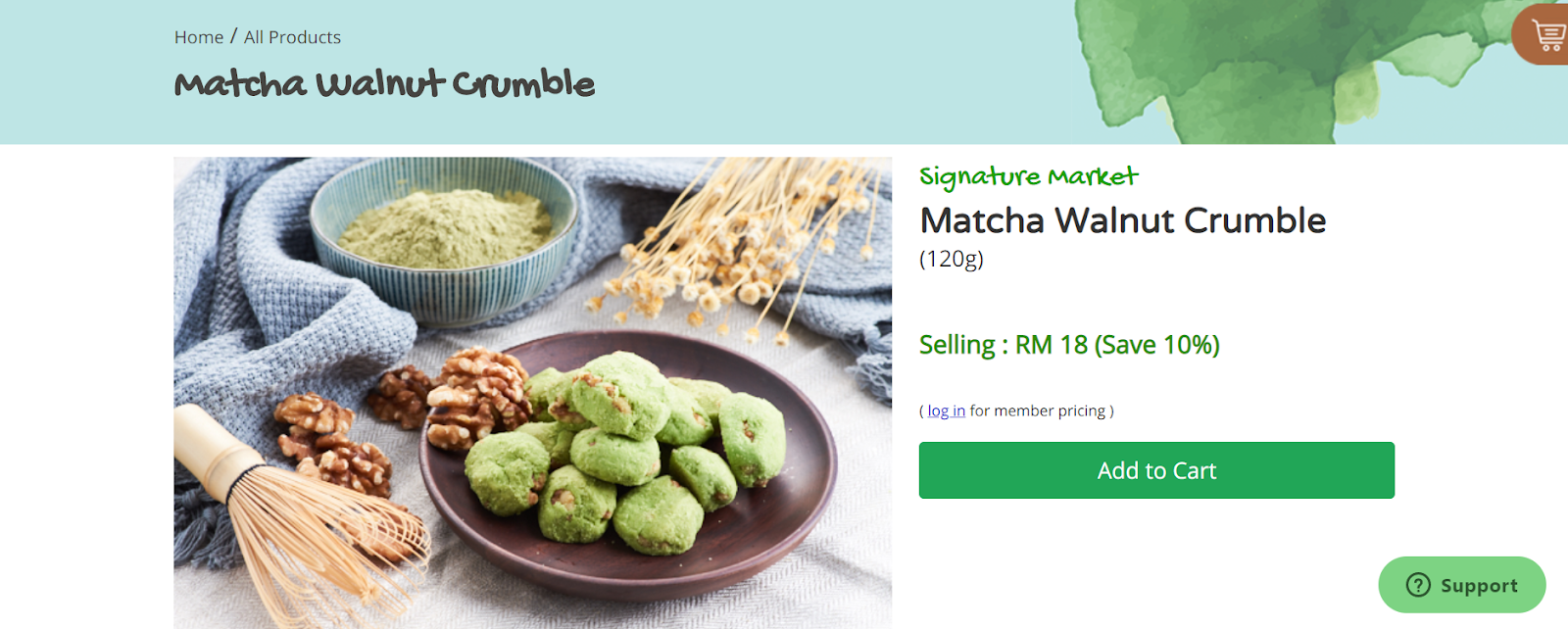The width and height of the screenshot is (1568, 629).
Task: Click the 'for member pricing' text
Action: pos(1038,411)
